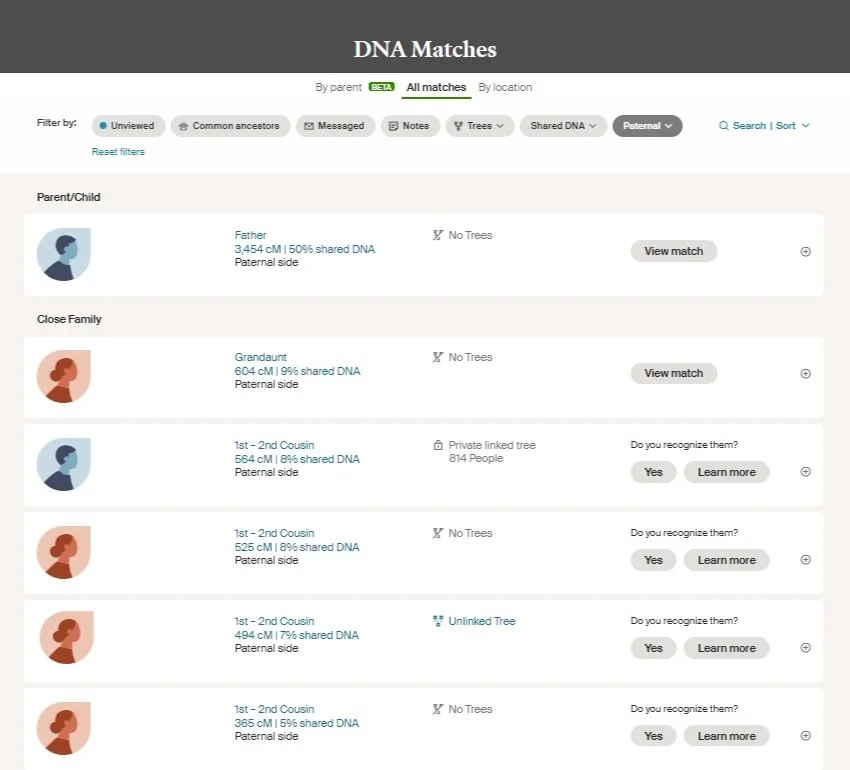Toggle the Notes filter
The height and width of the screenshot is (770, 850).
tap(409, 125)
